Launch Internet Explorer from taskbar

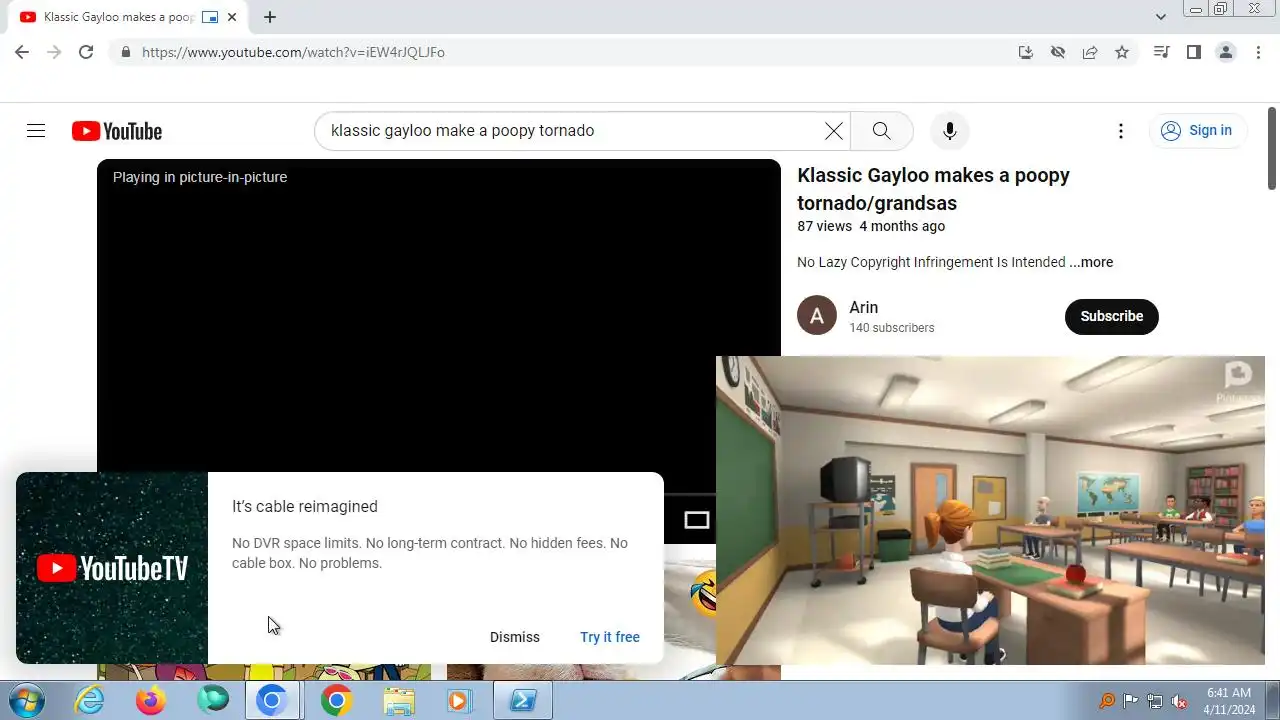pyautogui.click(x=90, y=701)
